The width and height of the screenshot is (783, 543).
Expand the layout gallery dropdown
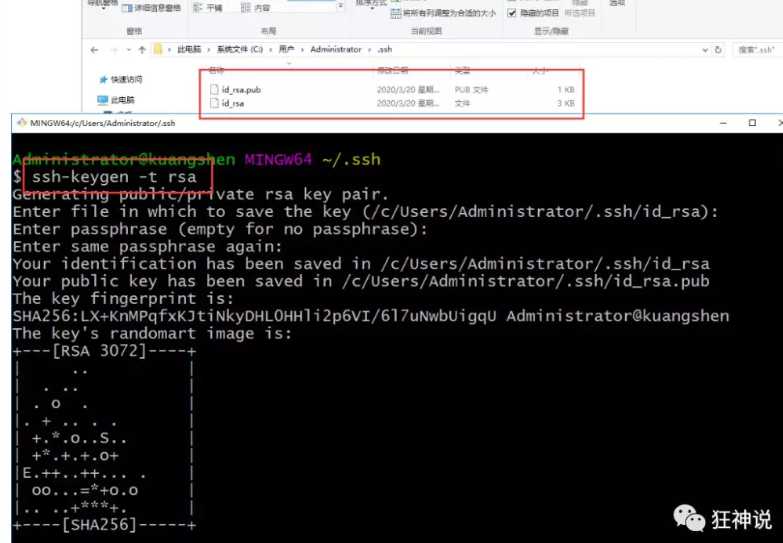point(341,6)
